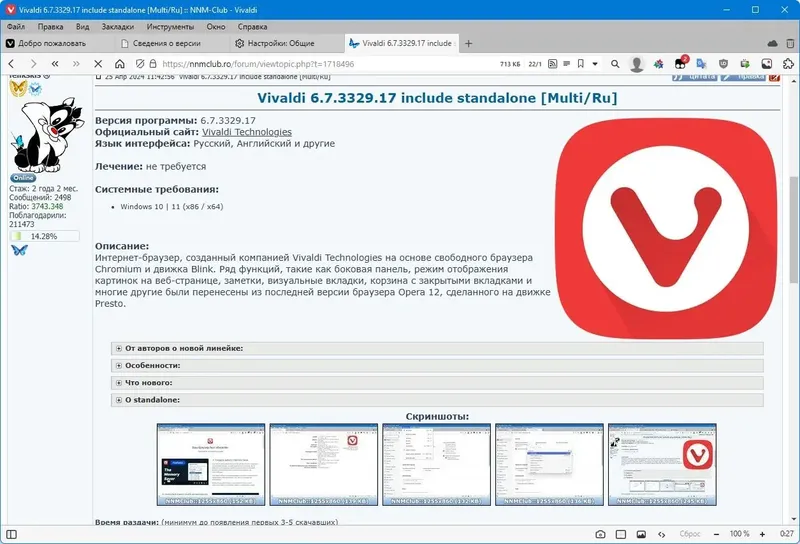This screenshot has width=800, height=544.
Task: Click the page vertical scrollbar thumb
Action: tap(794, 229)
